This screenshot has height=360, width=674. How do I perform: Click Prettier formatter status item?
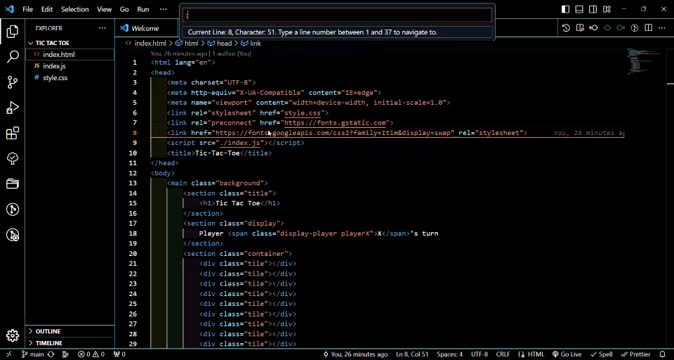point(635,354)
